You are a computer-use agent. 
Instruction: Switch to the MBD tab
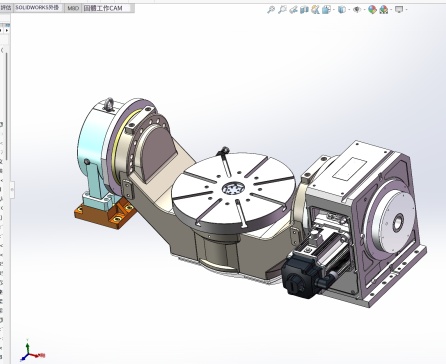pos(73,8)
